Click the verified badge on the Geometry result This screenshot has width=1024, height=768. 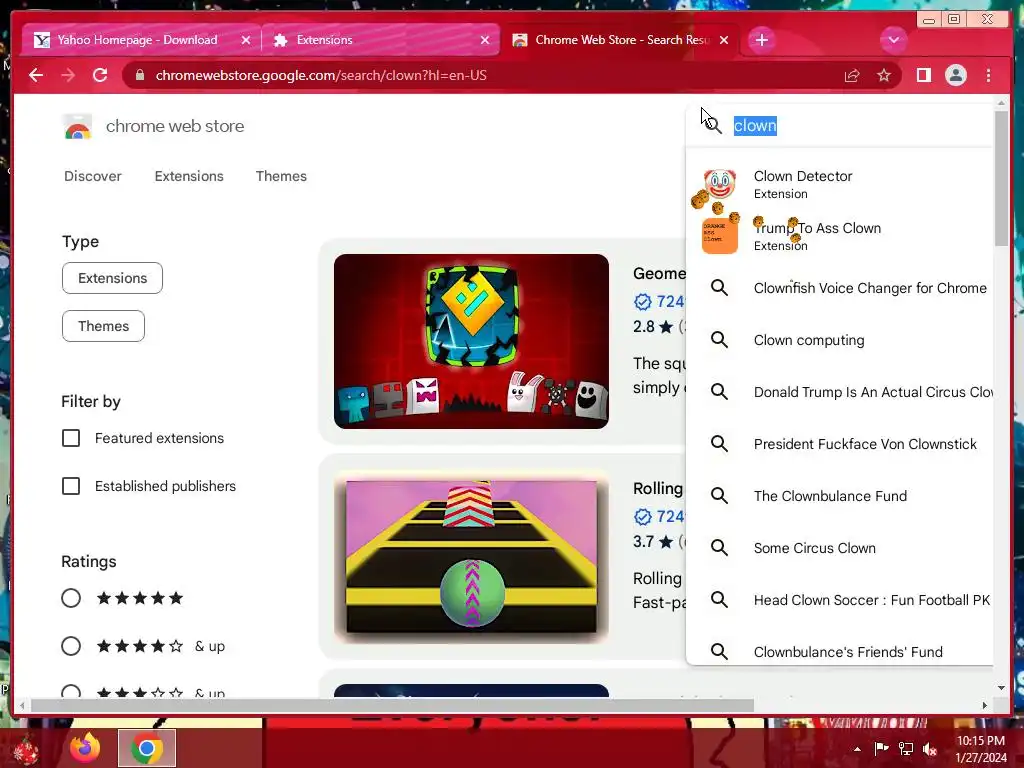point(643,302)
